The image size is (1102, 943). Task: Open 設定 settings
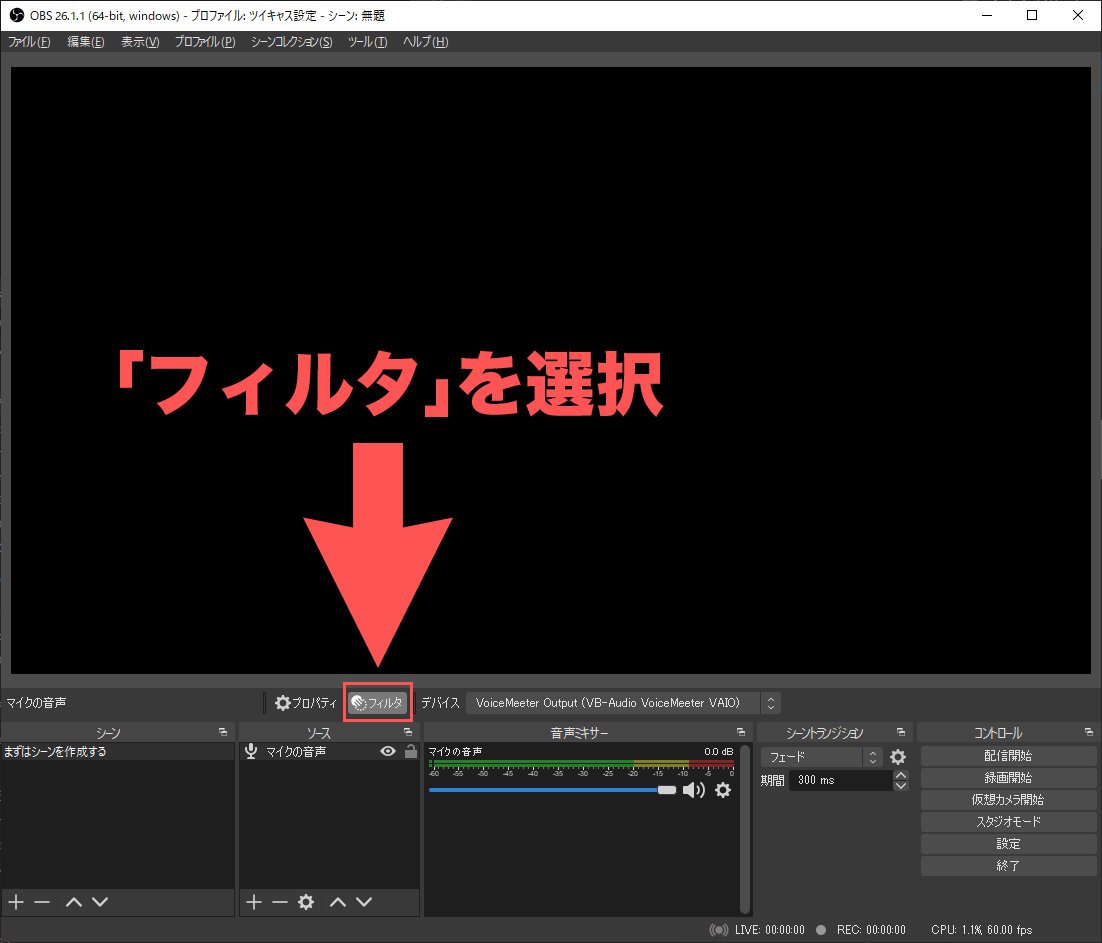tap(1008, 844)
